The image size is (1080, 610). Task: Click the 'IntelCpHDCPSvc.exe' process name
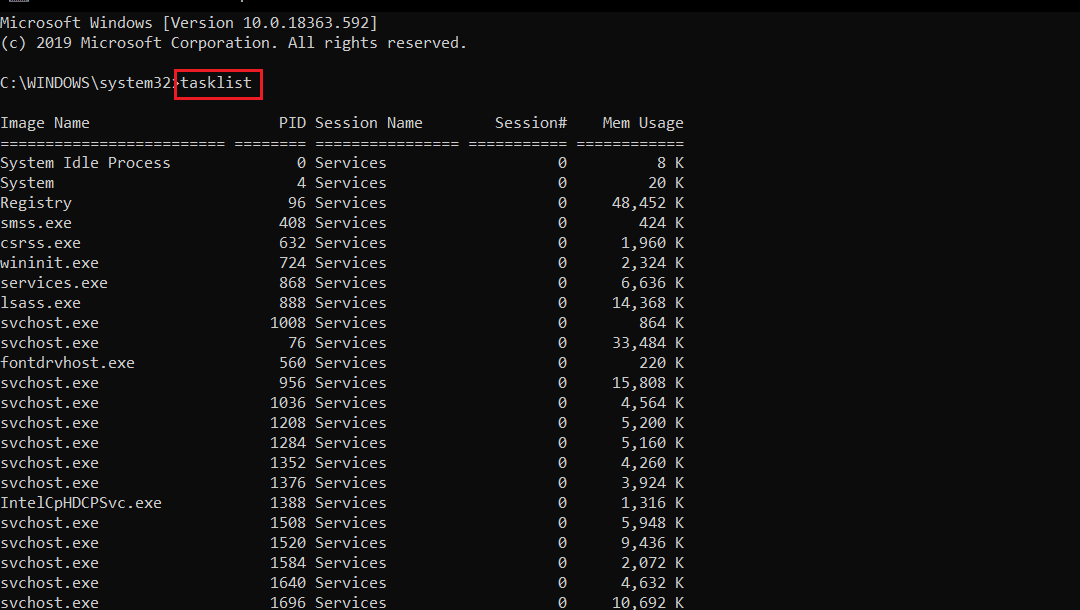(x=81, y=503)
